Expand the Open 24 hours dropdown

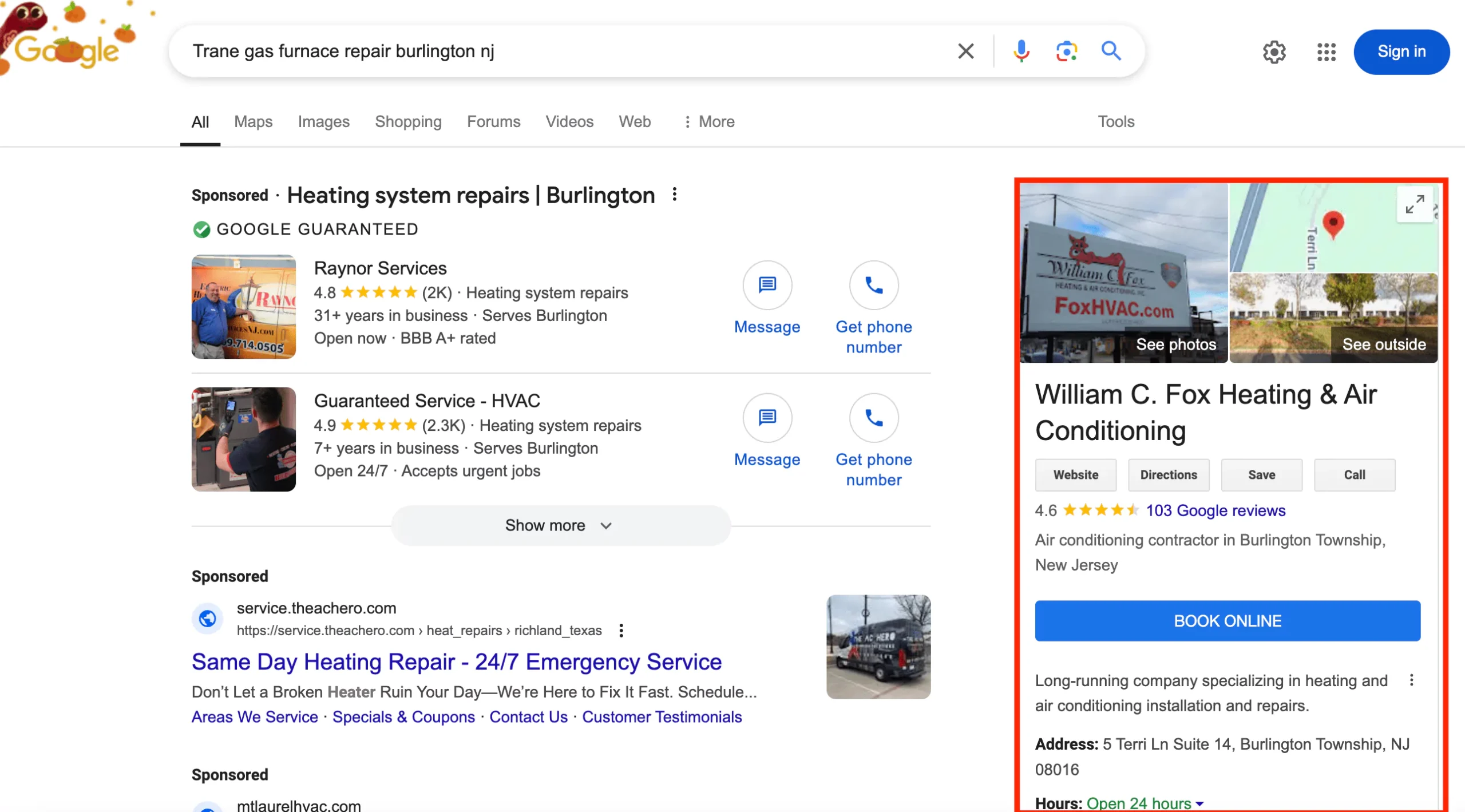pos(1145,803)
